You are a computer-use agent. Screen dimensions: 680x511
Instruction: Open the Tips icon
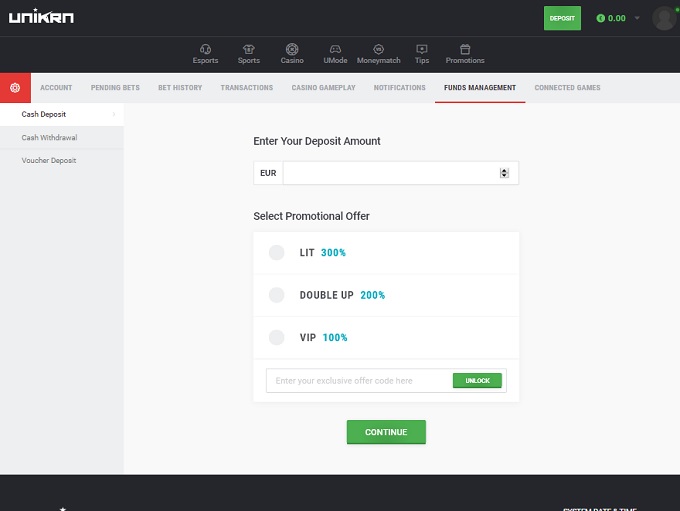tap(422, 49)
